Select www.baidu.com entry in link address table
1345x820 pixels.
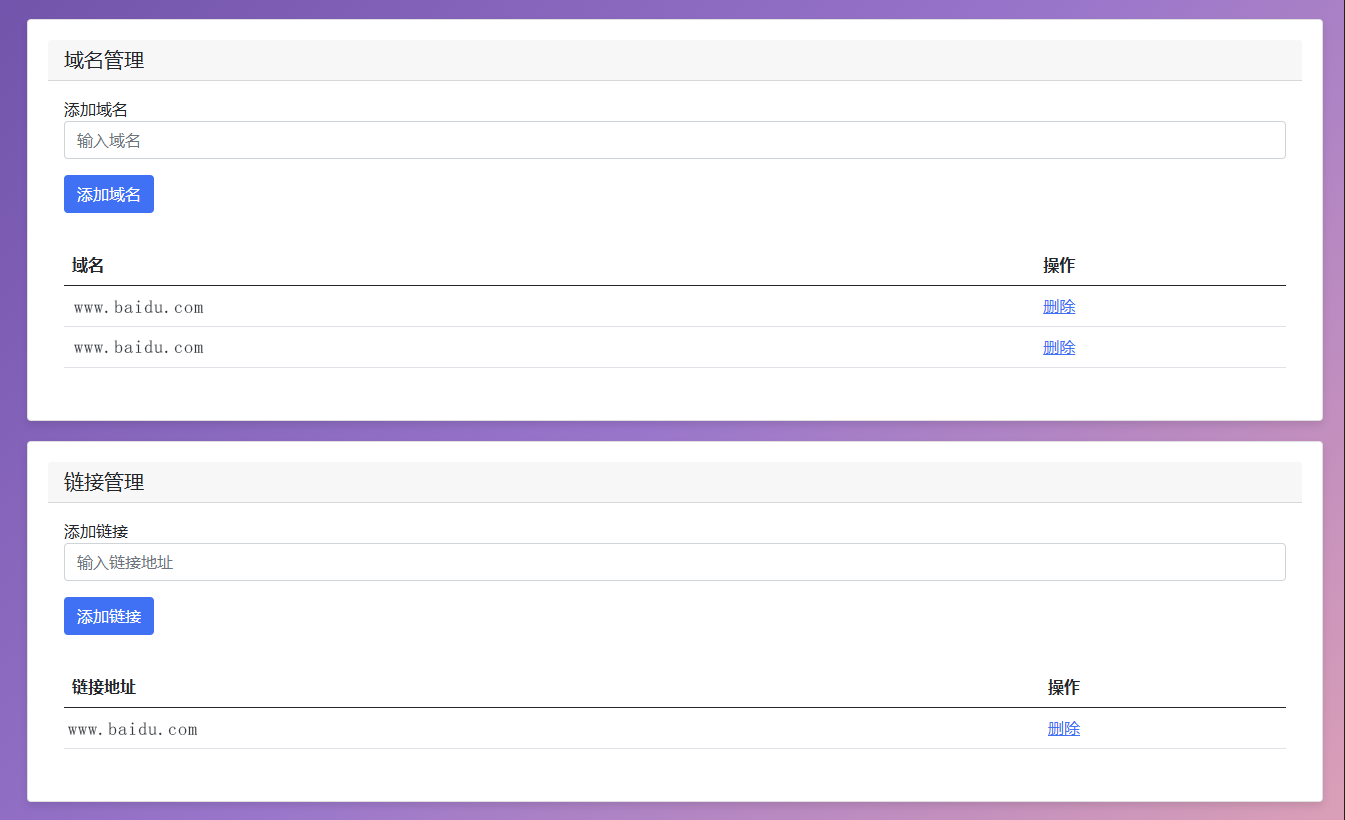click(133, 730)
